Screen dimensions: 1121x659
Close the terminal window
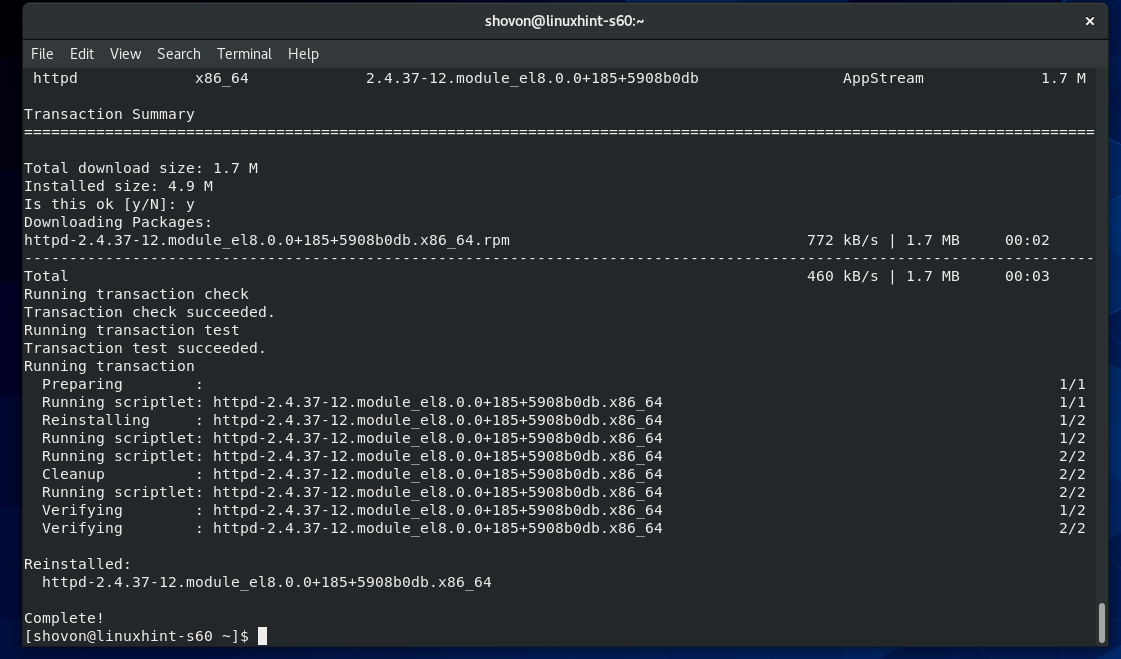click(1090, 21)
